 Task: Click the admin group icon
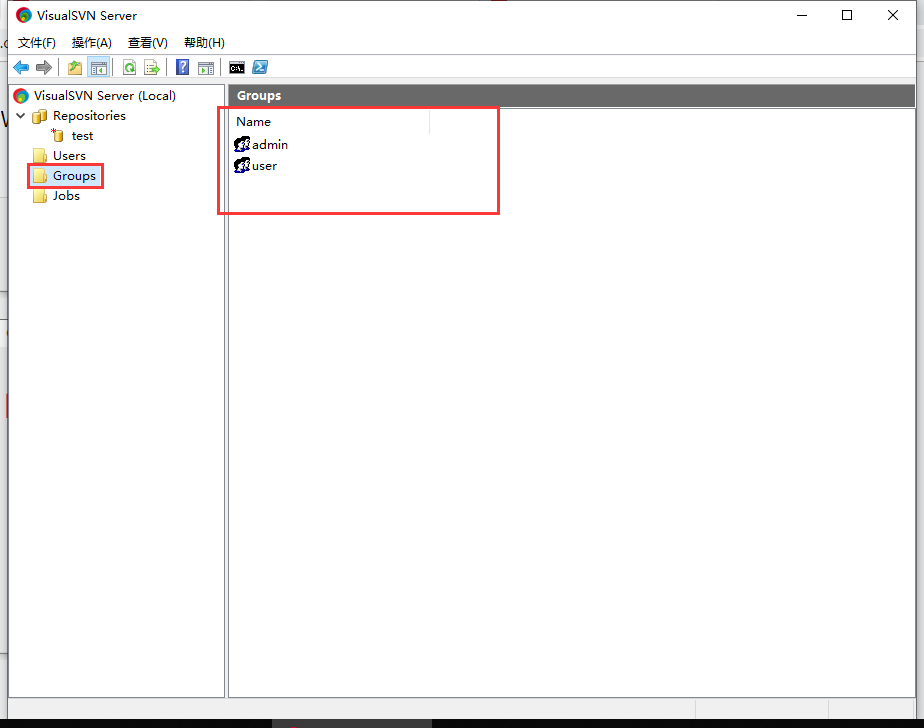(242, 144)
